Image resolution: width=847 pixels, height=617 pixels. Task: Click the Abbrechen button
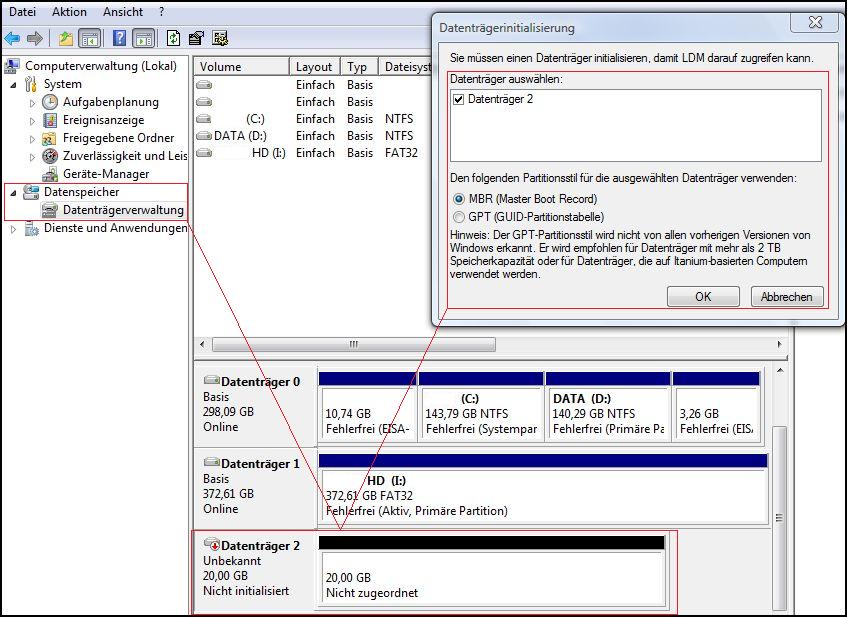click(x=787, y=297)
